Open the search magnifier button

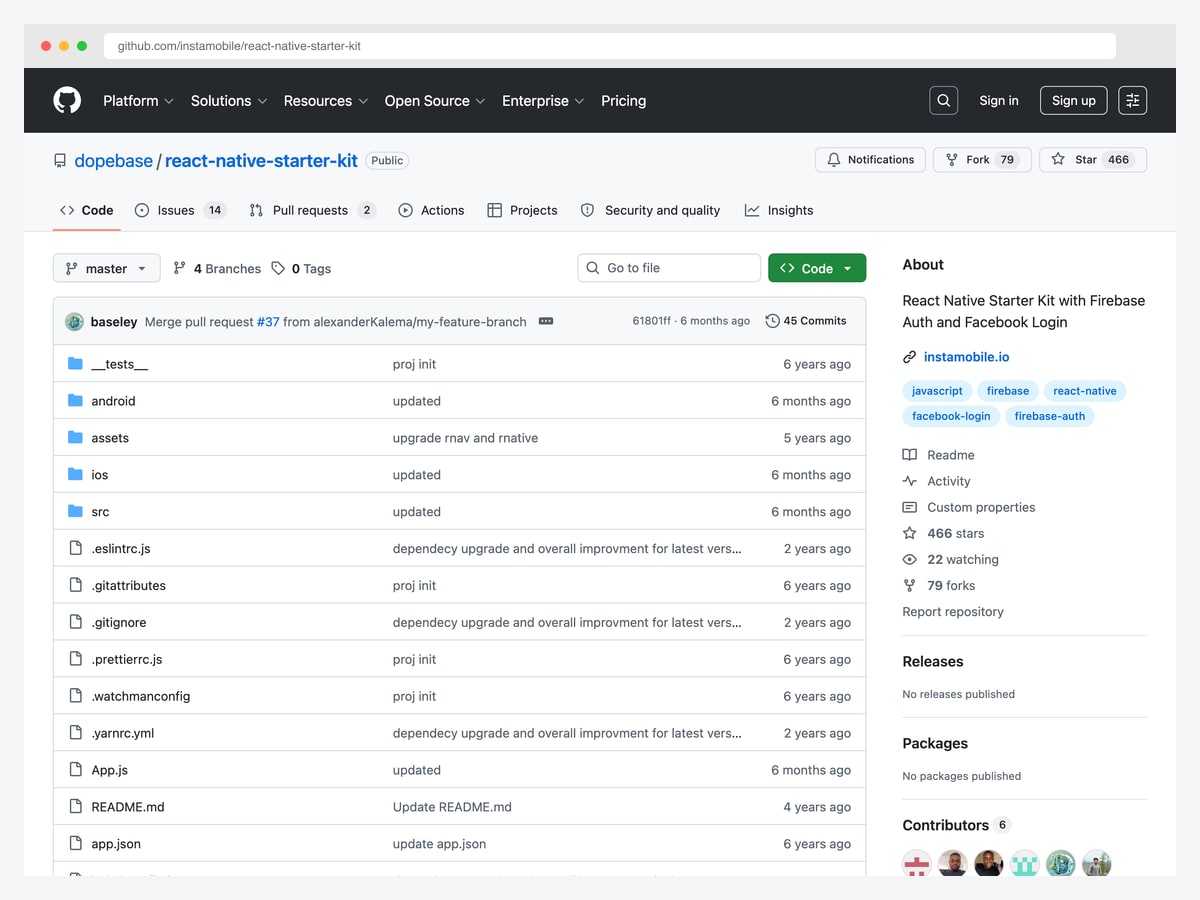click(943, 100)
